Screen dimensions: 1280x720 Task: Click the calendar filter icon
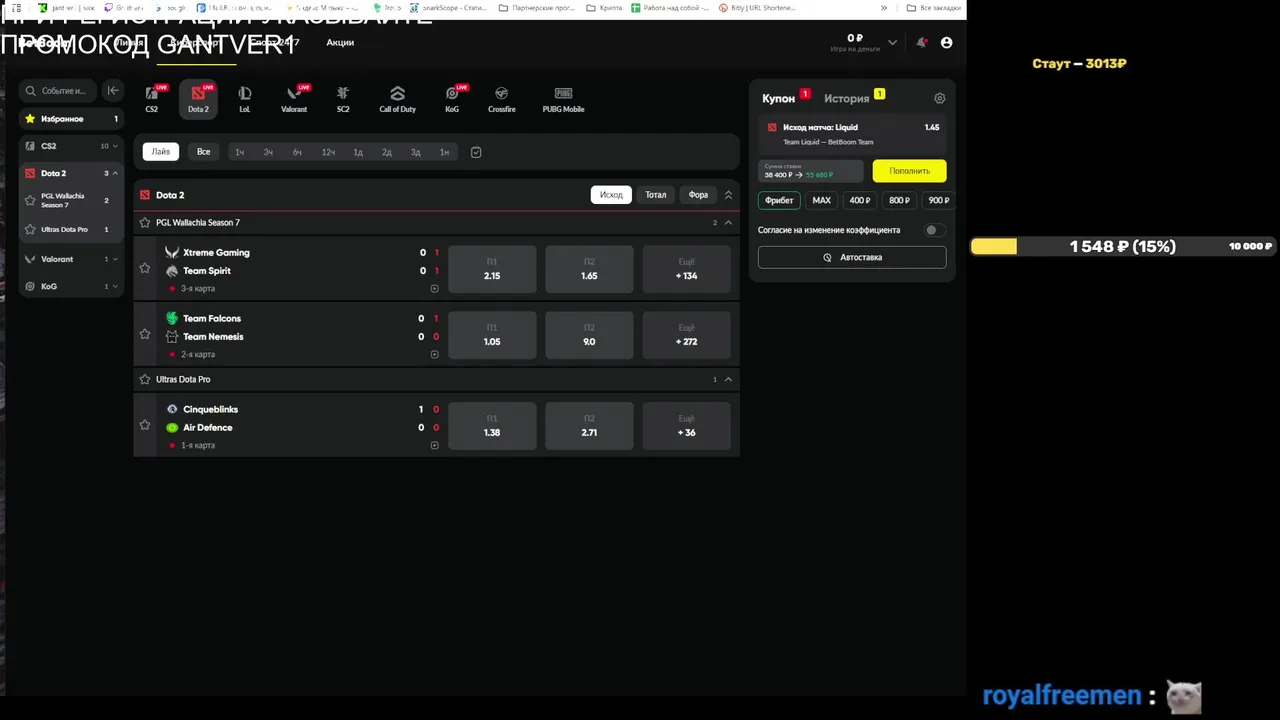pyautogui.click(x=476, y=152)
